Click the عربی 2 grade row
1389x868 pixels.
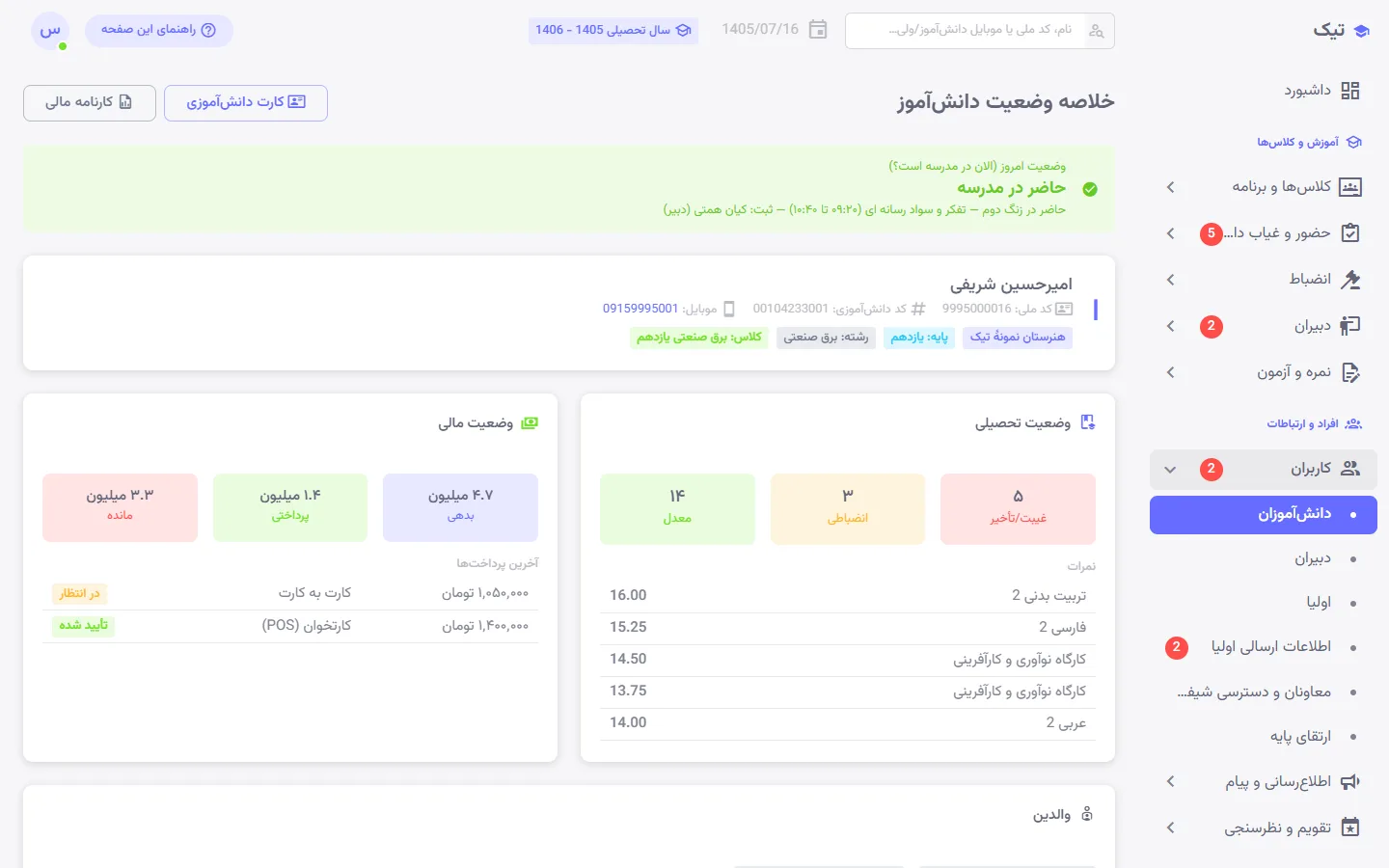(848, 723)
